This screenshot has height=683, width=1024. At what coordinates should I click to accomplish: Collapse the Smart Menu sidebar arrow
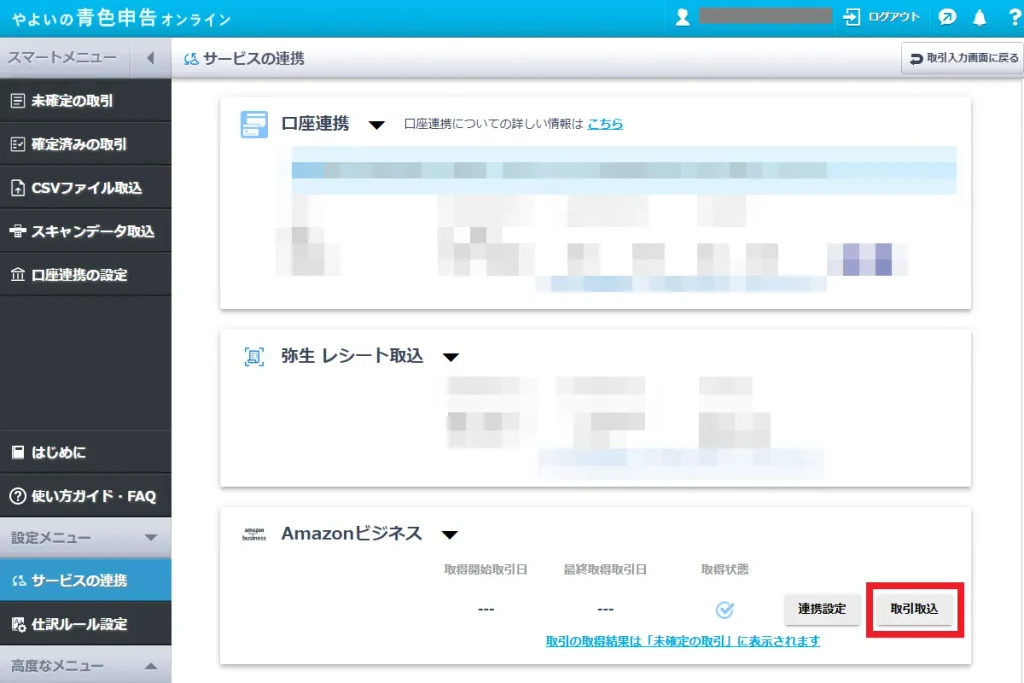[151, 58]
